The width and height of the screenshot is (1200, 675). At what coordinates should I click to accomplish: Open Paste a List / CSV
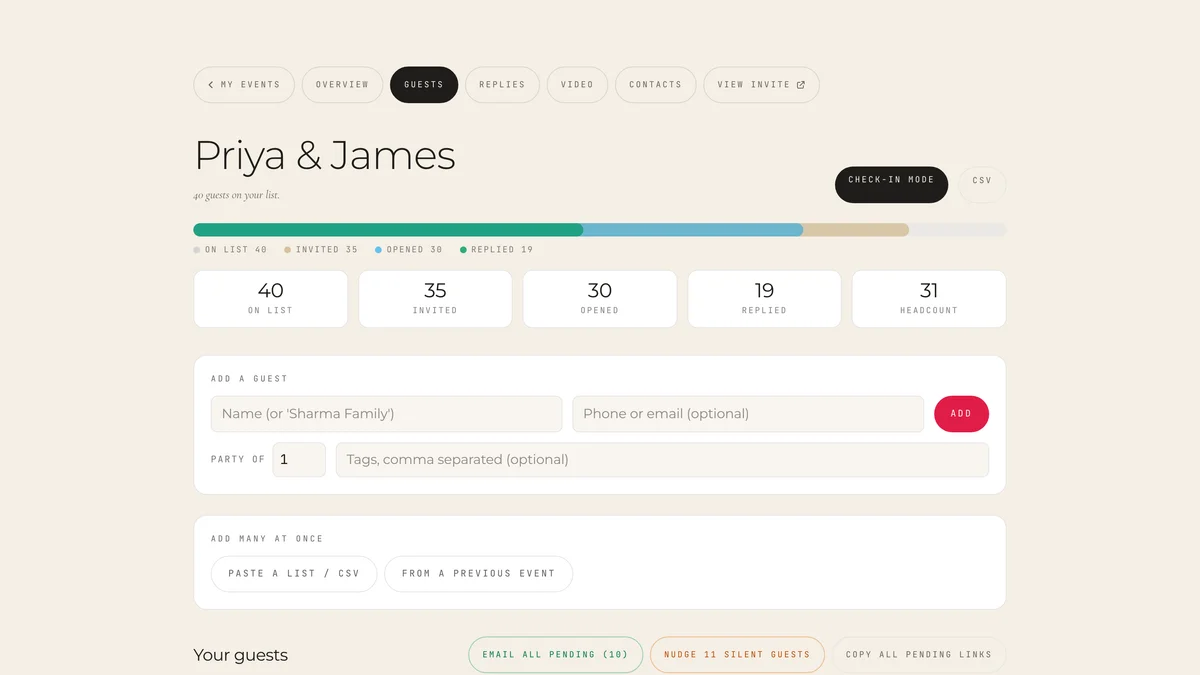(x=294, y=574)
